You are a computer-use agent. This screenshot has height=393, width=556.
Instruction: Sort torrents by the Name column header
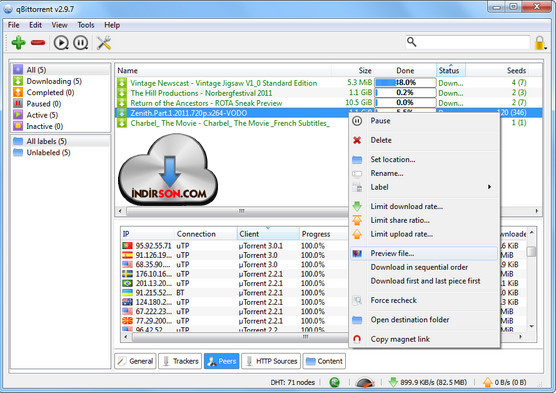click(223, 71)
